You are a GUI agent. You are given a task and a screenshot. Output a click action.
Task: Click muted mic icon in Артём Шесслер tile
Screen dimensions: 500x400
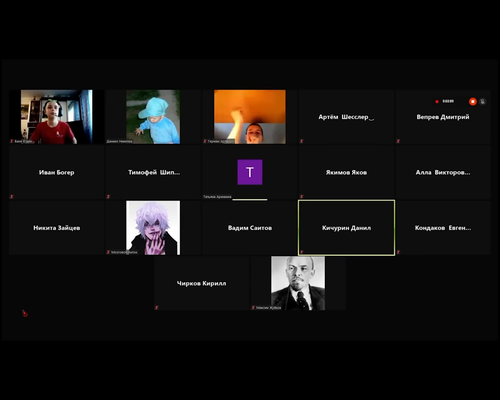pyautogui.click(x=301, y=141)
